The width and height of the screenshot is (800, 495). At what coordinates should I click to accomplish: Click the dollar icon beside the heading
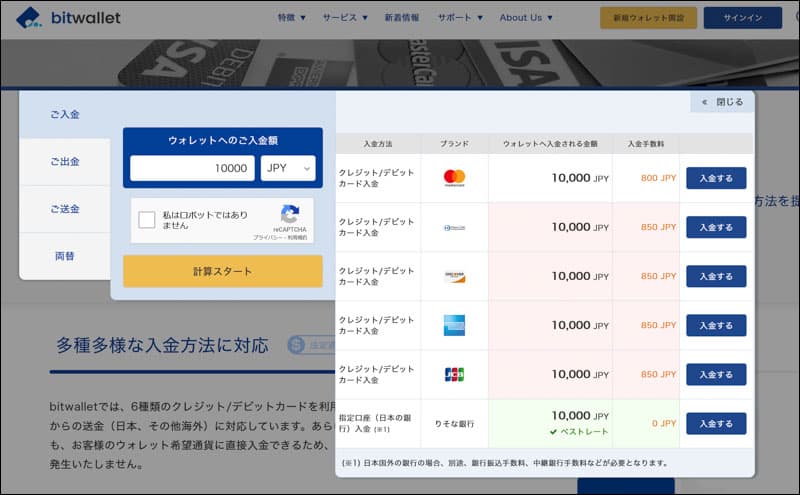[x=296, y=346]
